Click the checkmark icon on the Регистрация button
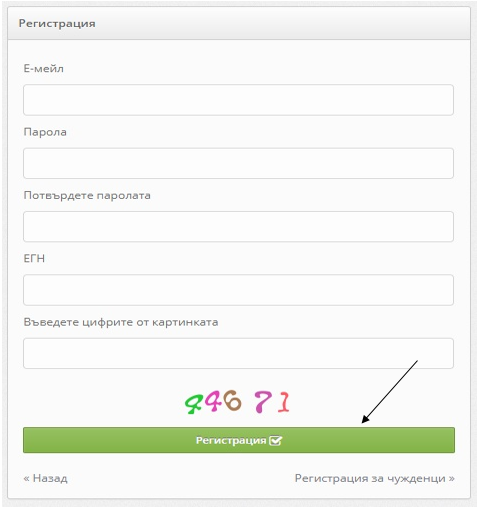Image resolution: width=480 pixels, height=509 pixels. [x=275, y=441]
